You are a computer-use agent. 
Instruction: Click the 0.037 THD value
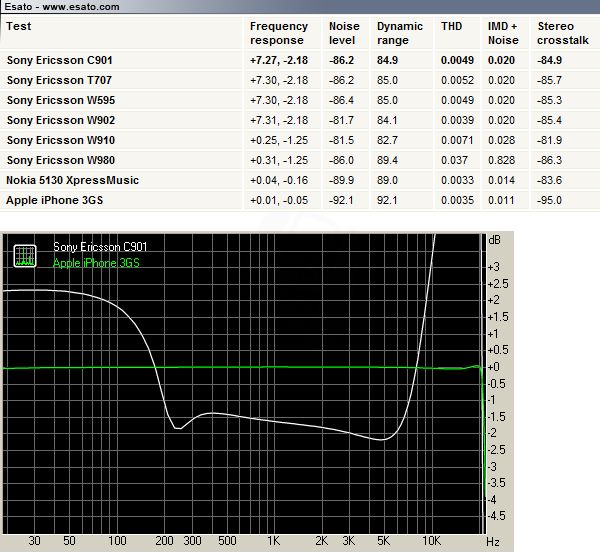click(454, 160)
